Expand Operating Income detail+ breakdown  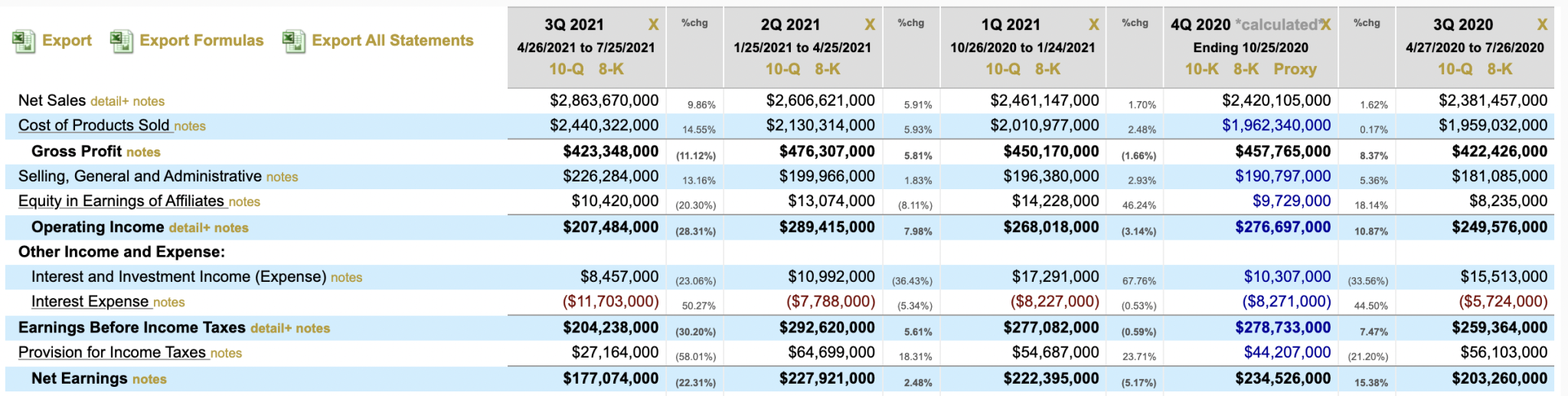189,227
